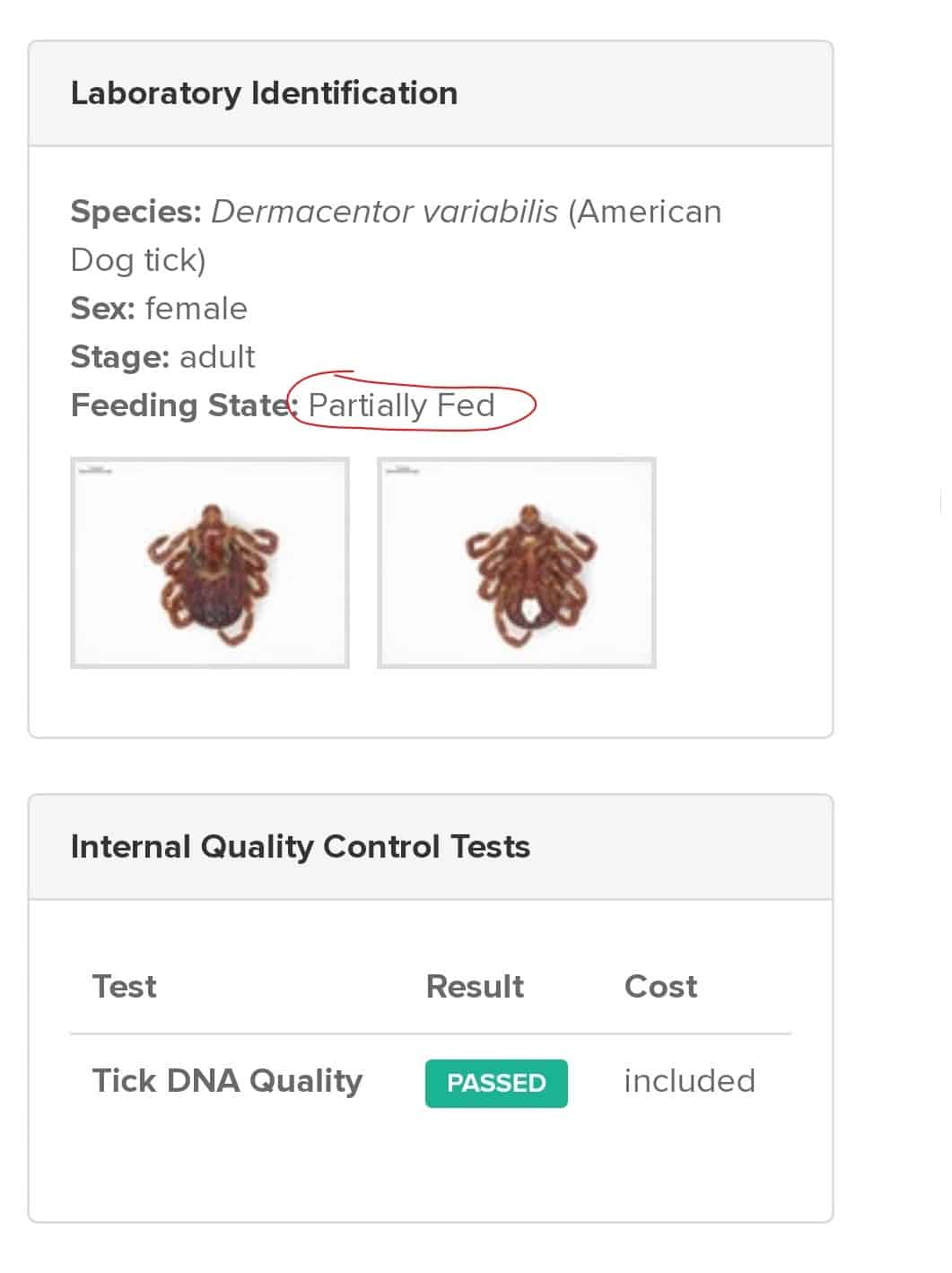Click the Stage: adult field
Image resolution: width=952 pixels, height=1273 pixels.
(x=162, y=356)
